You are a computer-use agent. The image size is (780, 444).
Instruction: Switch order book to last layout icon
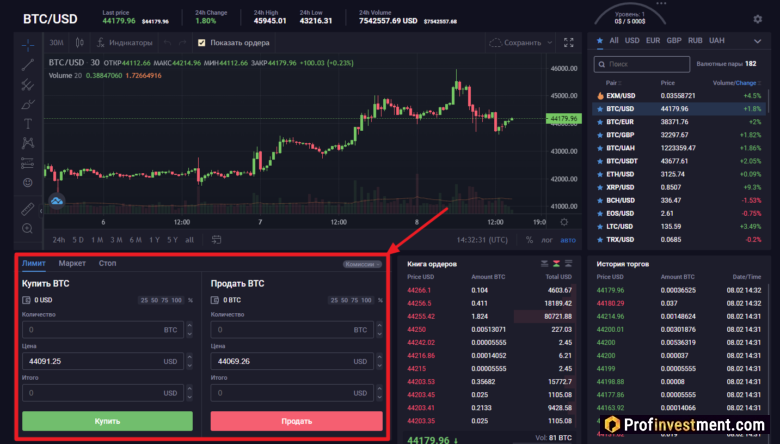tap(568, 264)
